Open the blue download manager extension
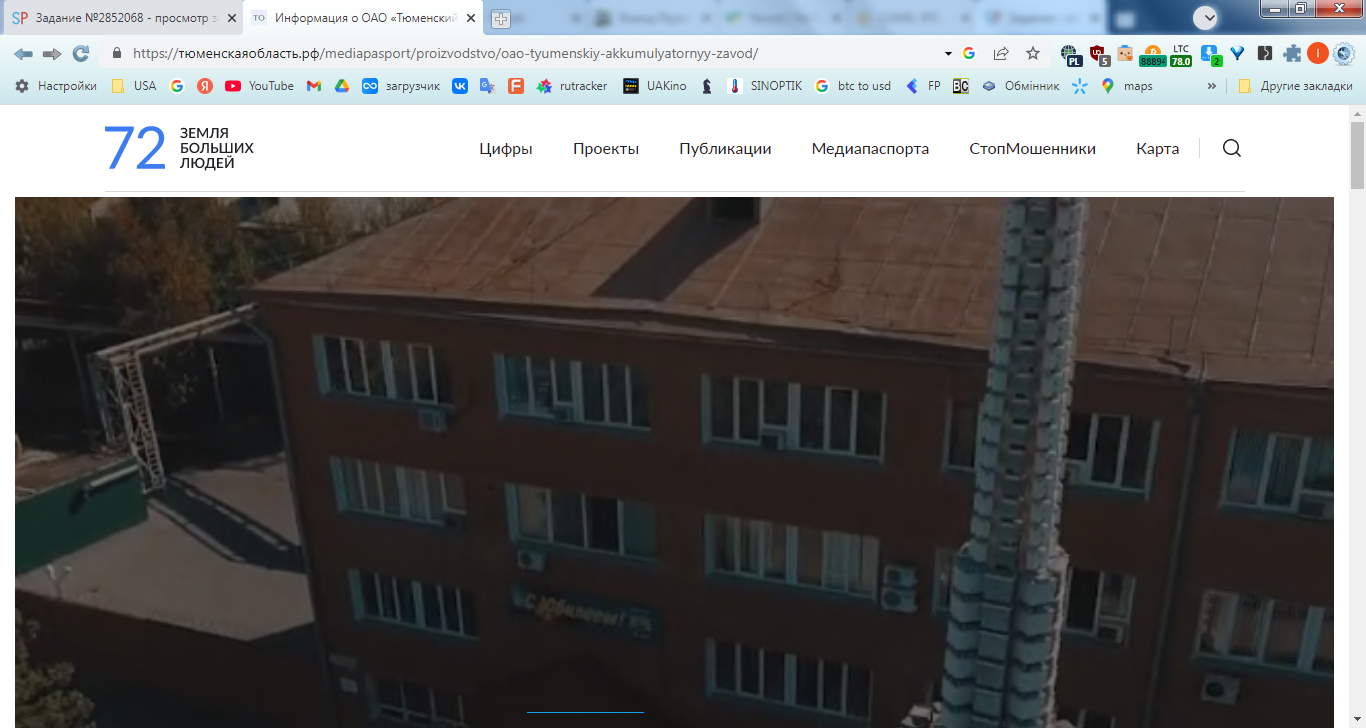 [1210, 54]
